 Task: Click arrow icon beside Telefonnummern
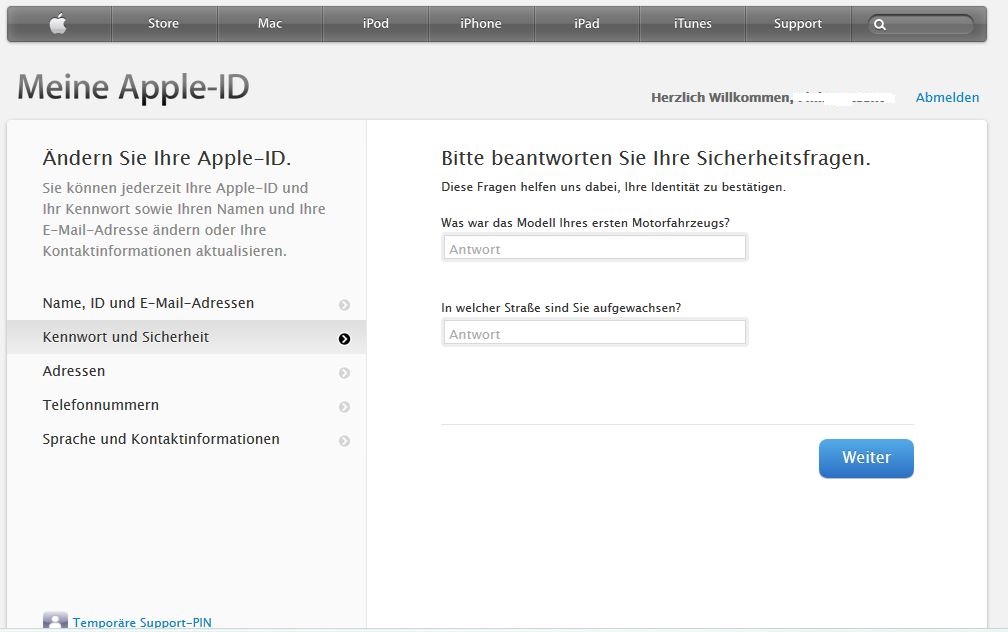point(344,407)
